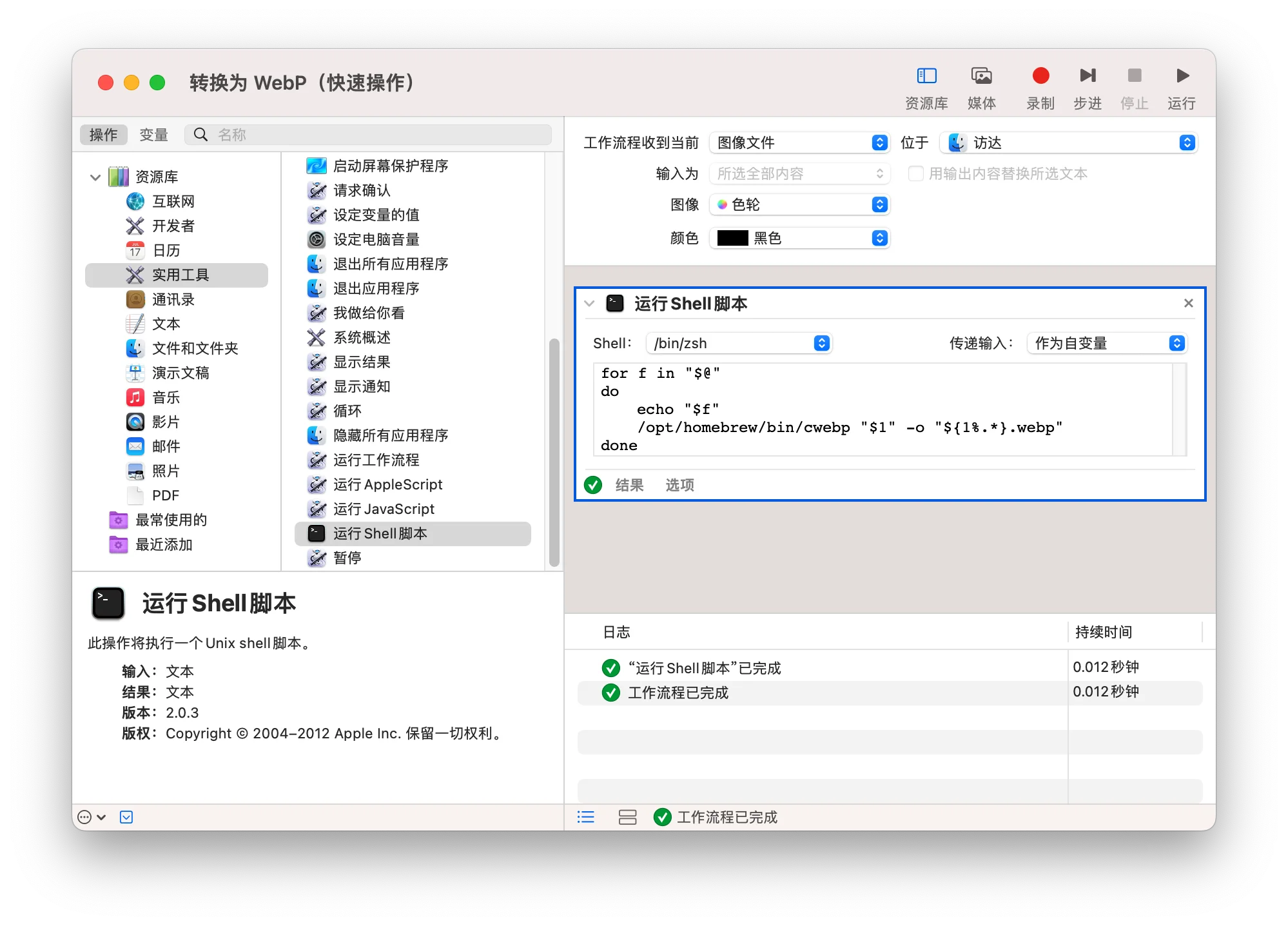
Task: Select the 实用工具 utilities category
Action: pos(177,275)
